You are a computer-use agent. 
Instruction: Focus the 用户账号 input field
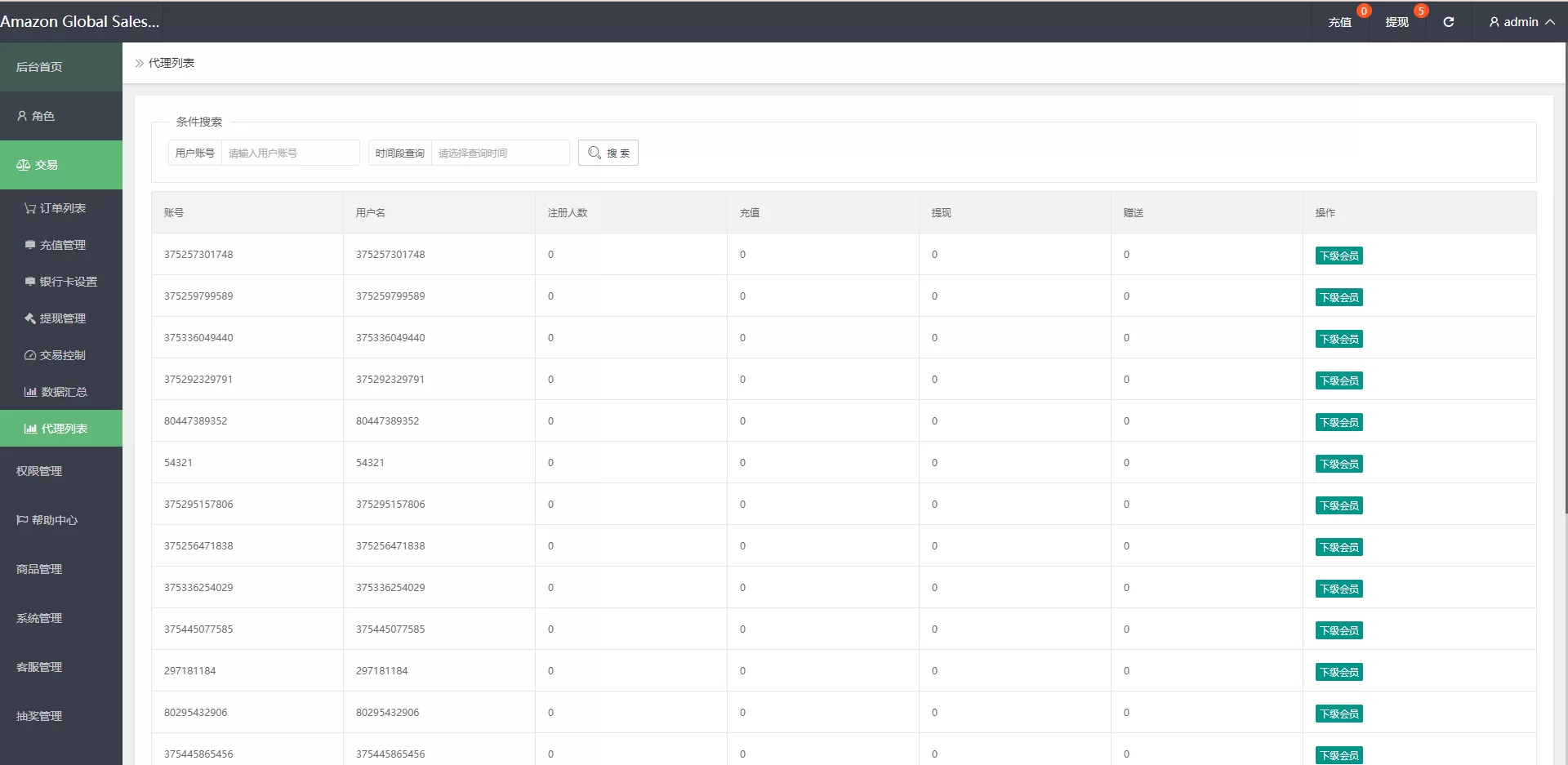(290, 153)
